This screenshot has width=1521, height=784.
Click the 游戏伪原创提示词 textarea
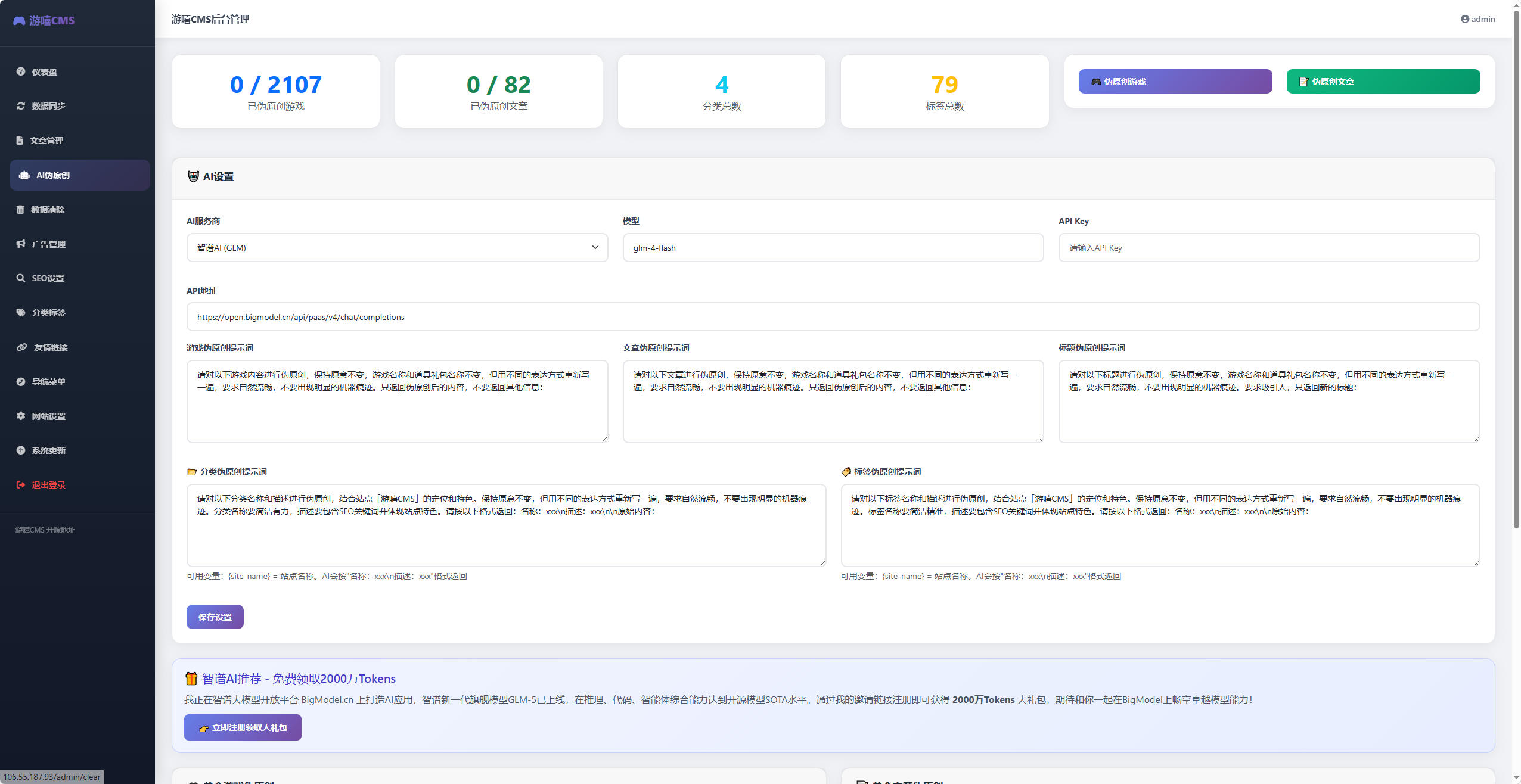[x=397, y=402]
